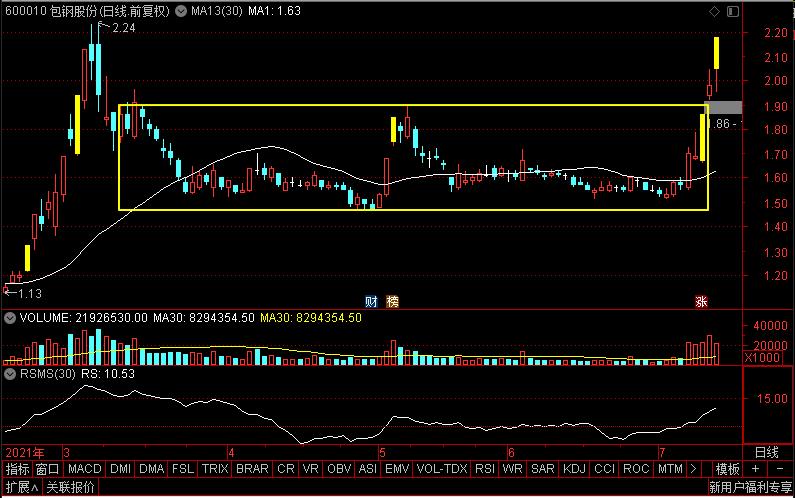Viewport: 795px width, 498px height.
Task: Click the 1.13 low price label
Action: (30, 294)
